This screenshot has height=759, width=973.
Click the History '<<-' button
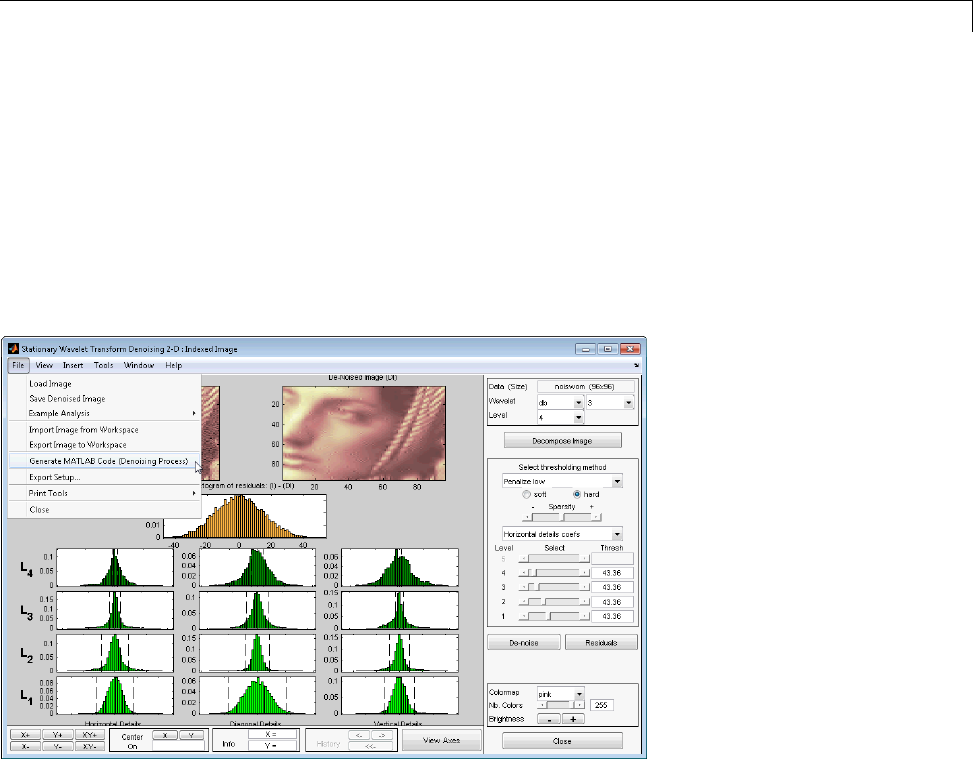(x=371, y=747)
